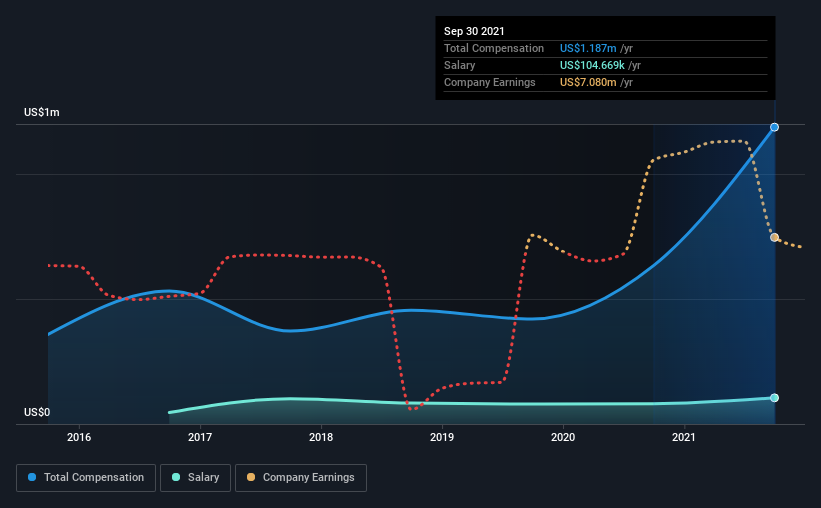Click the 2016 axis label

pos(79,437)
